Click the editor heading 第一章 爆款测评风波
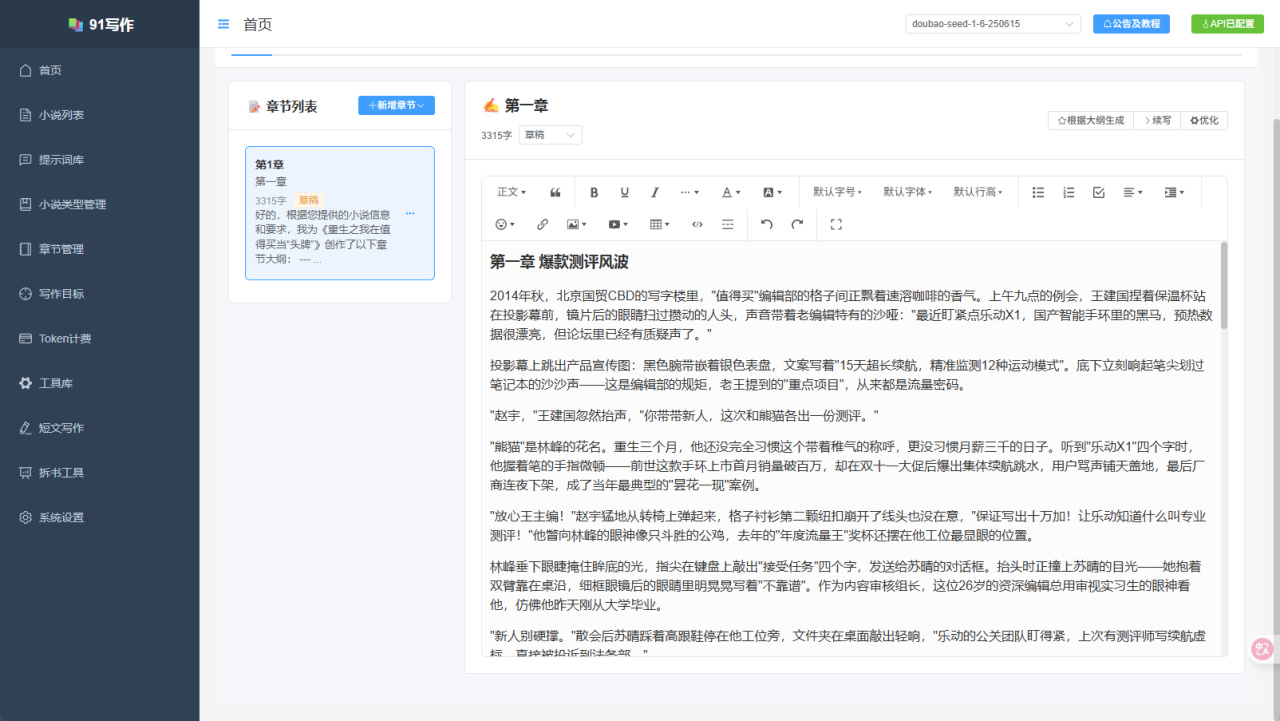Viewport: 1280px width, 721px height. 559,262
